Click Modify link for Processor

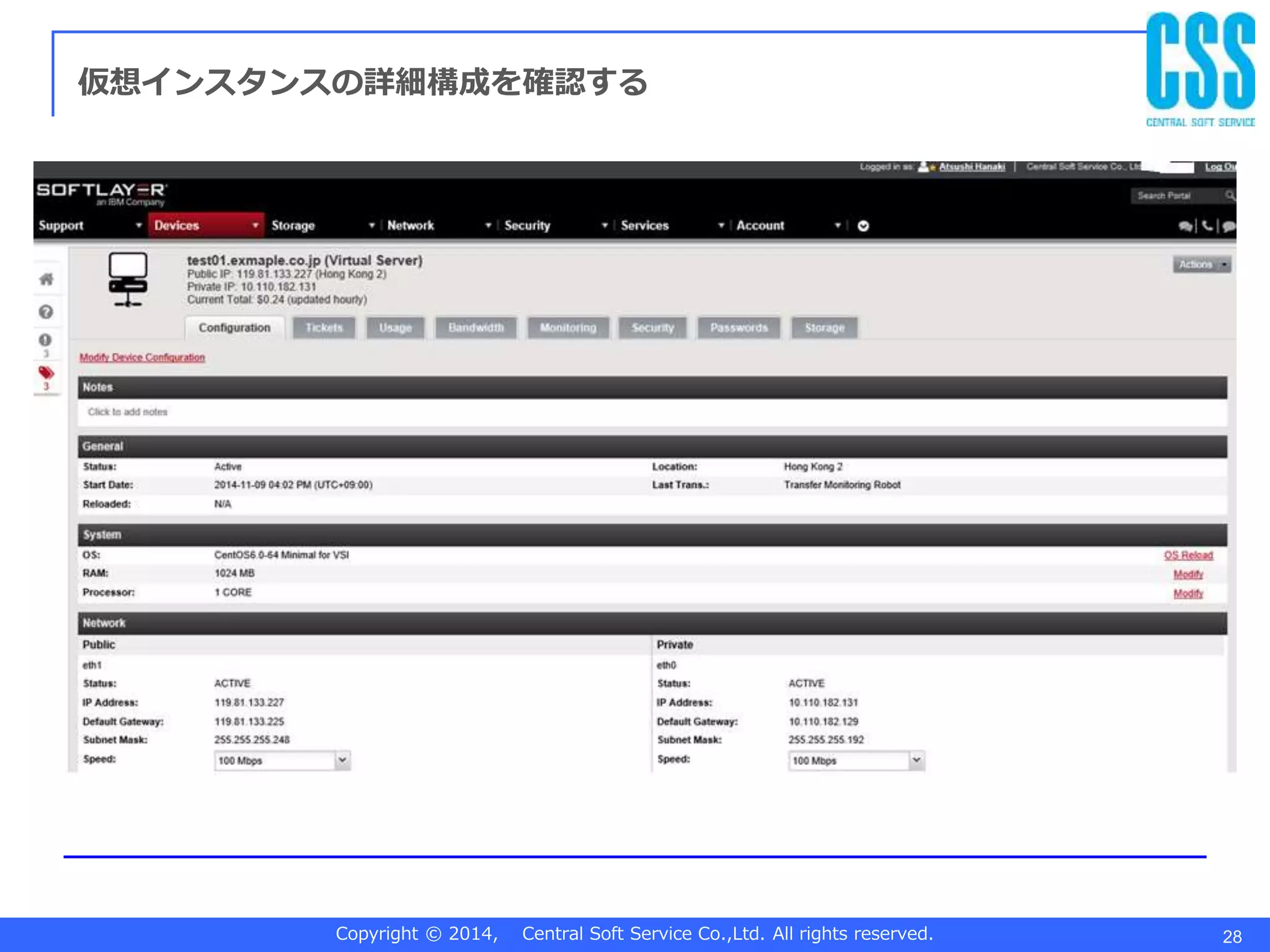(1188, 594)
